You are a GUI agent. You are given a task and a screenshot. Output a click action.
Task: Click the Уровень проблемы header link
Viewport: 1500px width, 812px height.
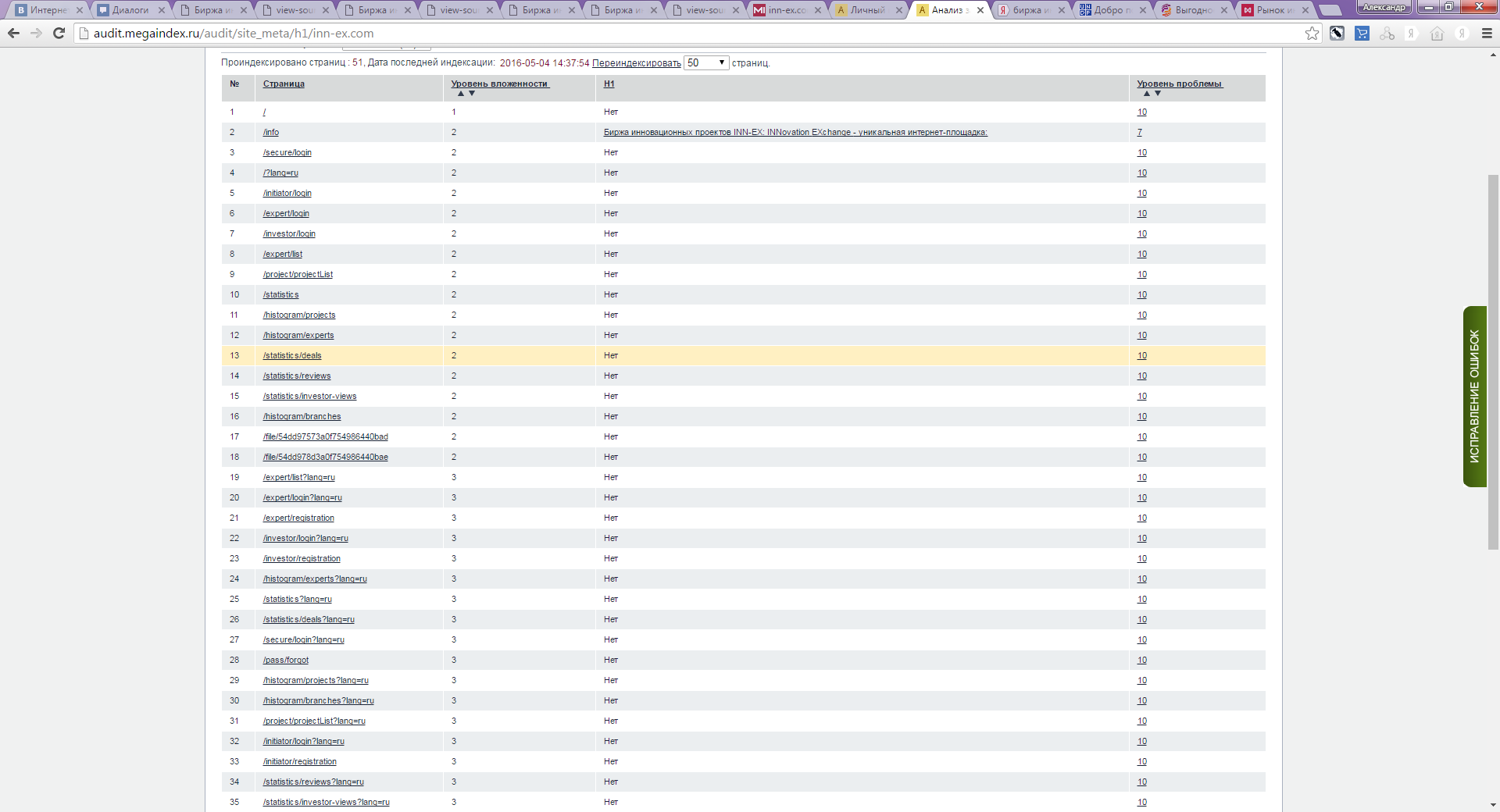pyautogui.click(x=1179, y=84)
